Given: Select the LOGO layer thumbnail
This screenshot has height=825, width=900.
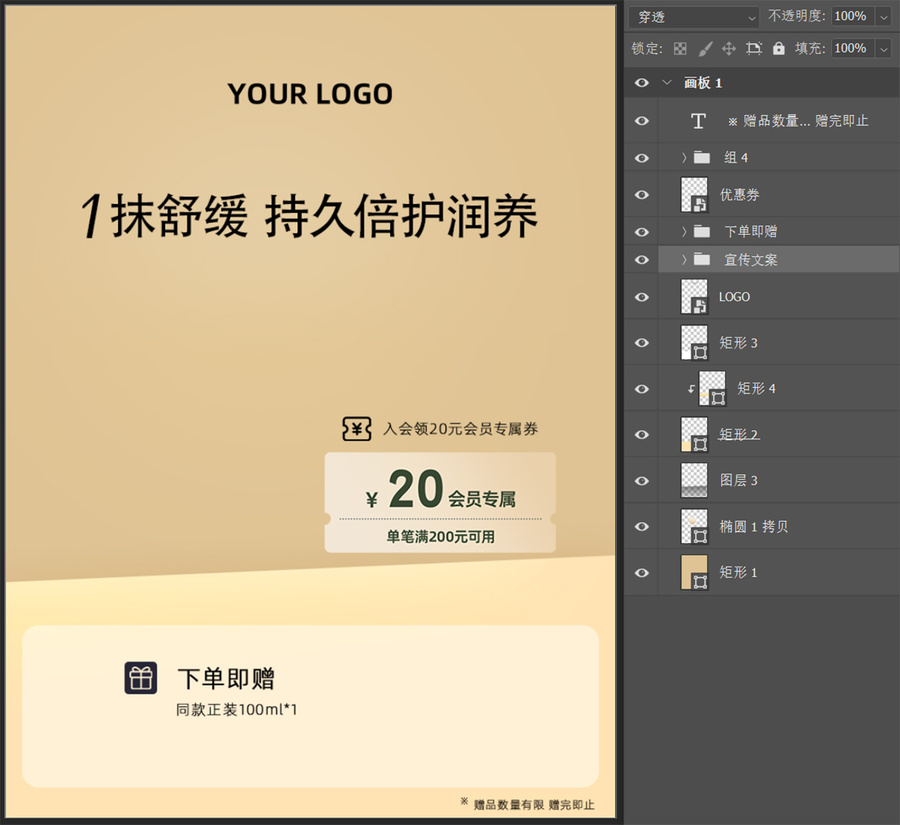Looking at the screenshot, I should (x=694, y=297).
